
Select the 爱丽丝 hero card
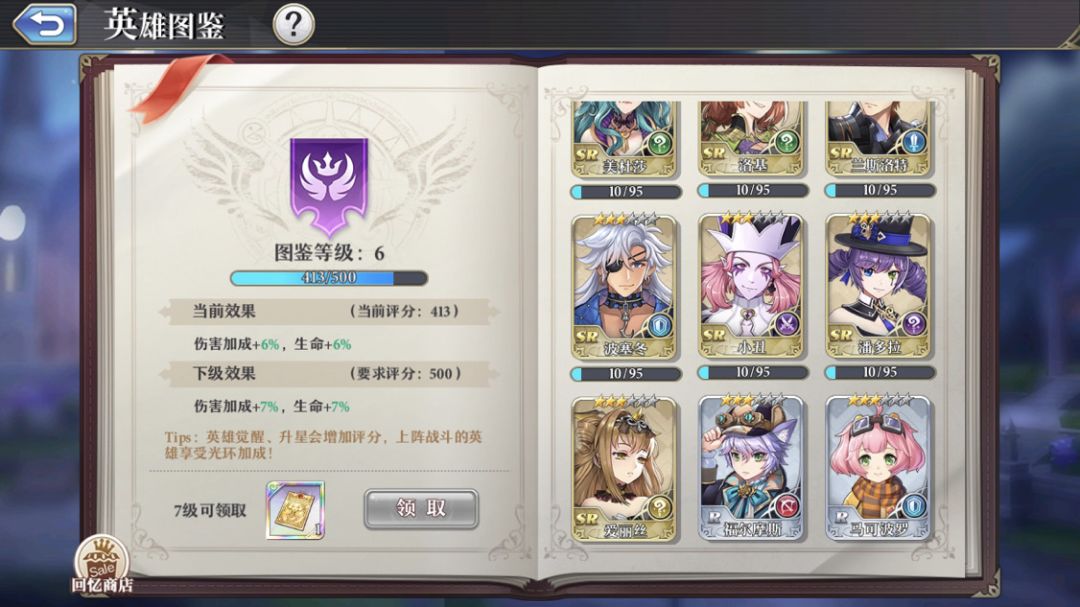click(625, 469)
